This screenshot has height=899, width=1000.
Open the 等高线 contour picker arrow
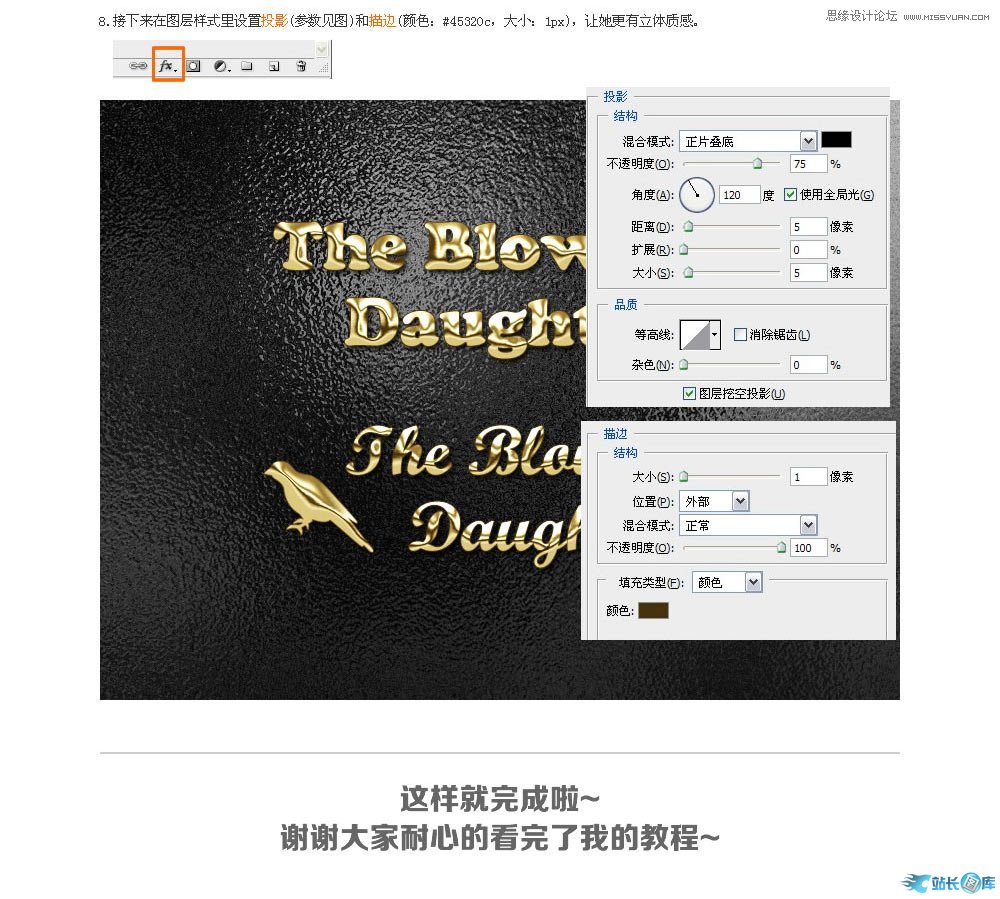pos(715,335)
